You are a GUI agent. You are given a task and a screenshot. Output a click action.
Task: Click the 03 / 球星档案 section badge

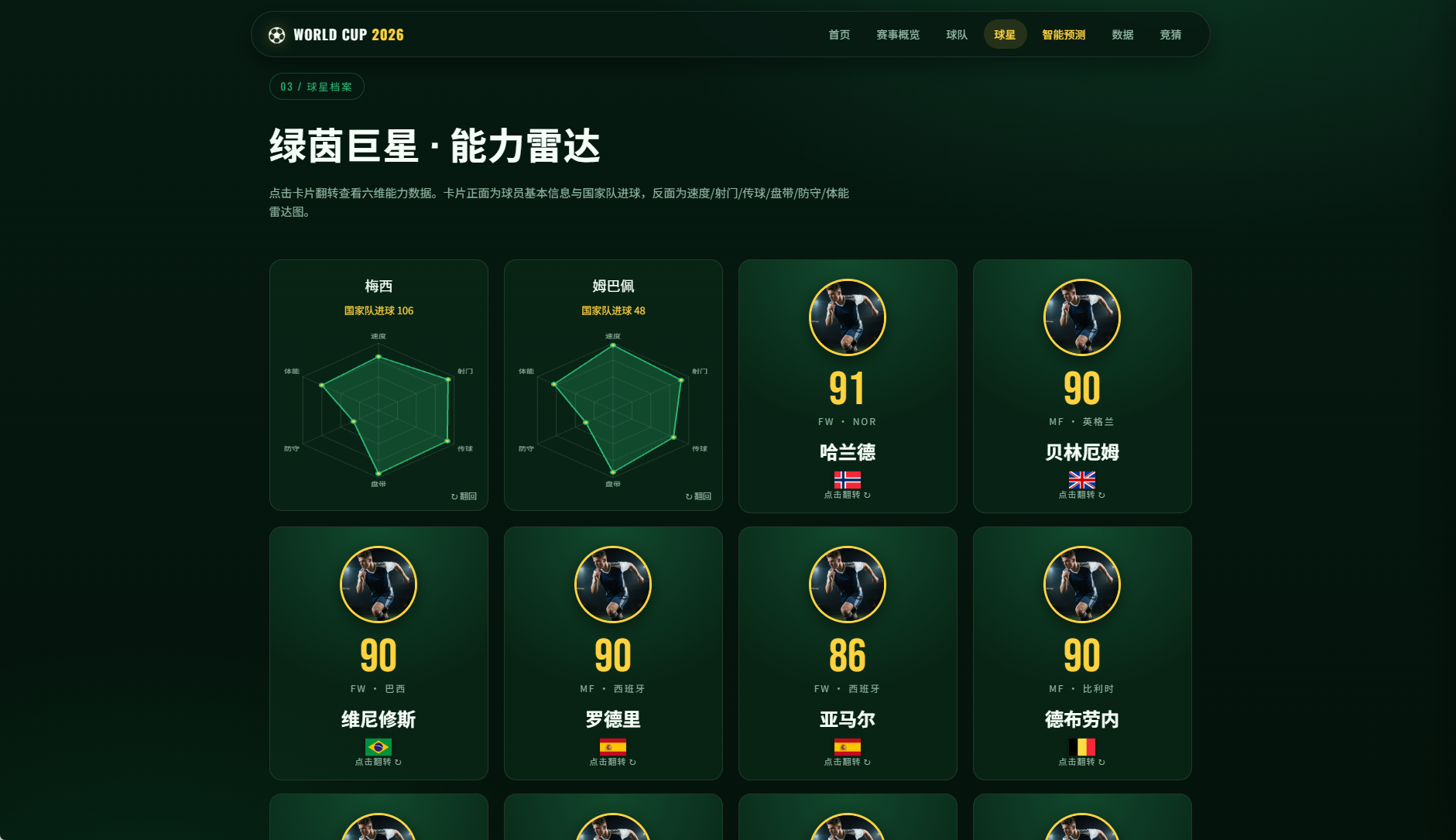(x=317, y=87)
